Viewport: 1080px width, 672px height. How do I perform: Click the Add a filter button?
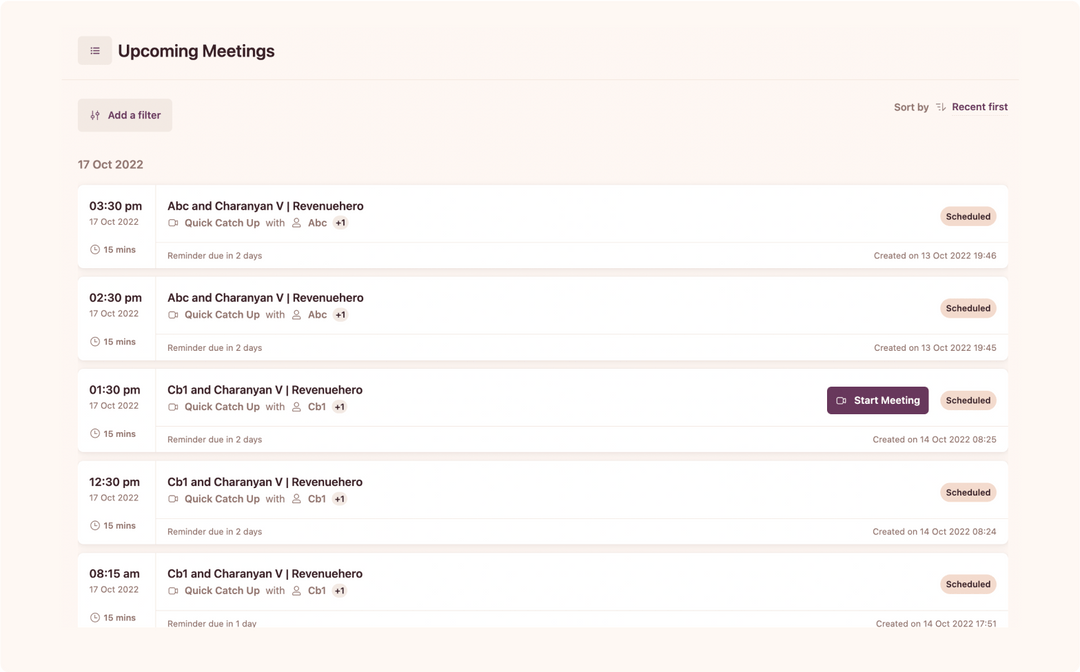click(x=124, y=115)
